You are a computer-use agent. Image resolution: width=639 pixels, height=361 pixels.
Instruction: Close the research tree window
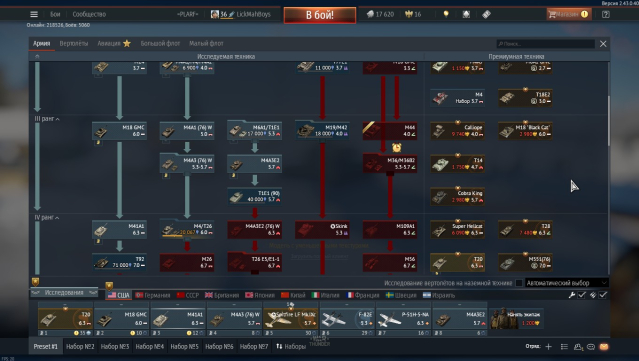[603, 44]
